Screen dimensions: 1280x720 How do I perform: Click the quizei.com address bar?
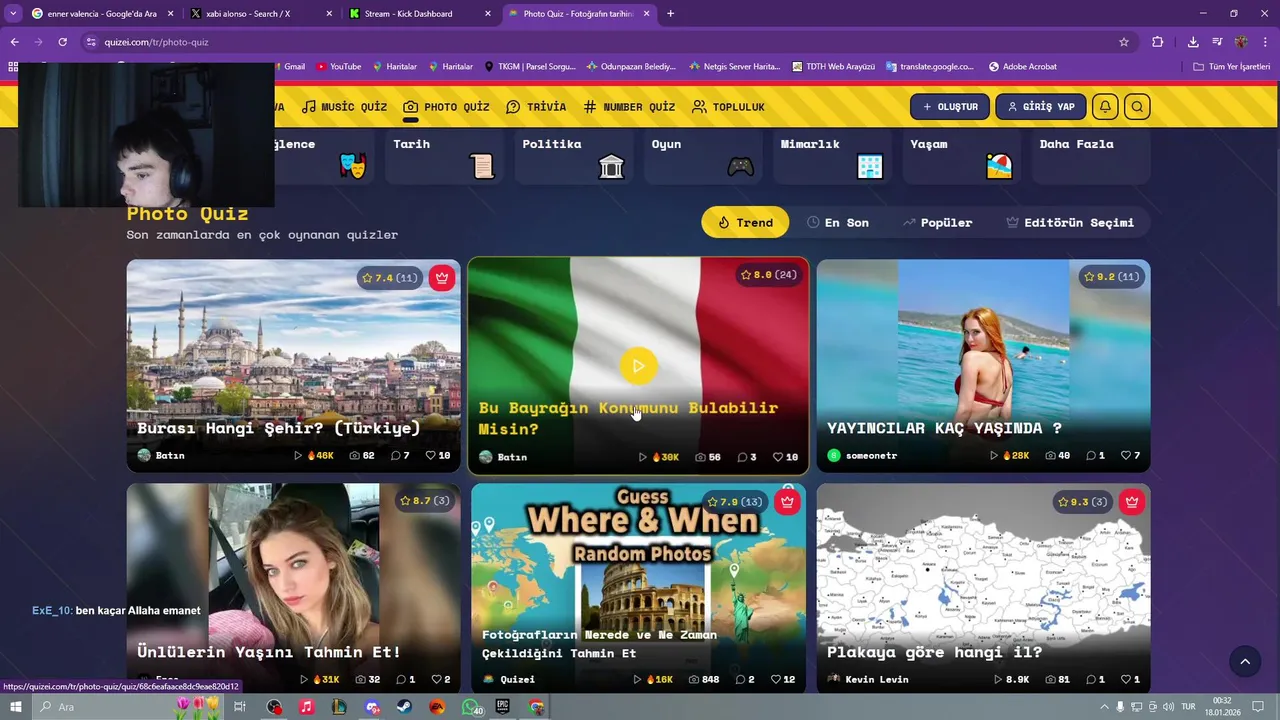pos(600,42)
